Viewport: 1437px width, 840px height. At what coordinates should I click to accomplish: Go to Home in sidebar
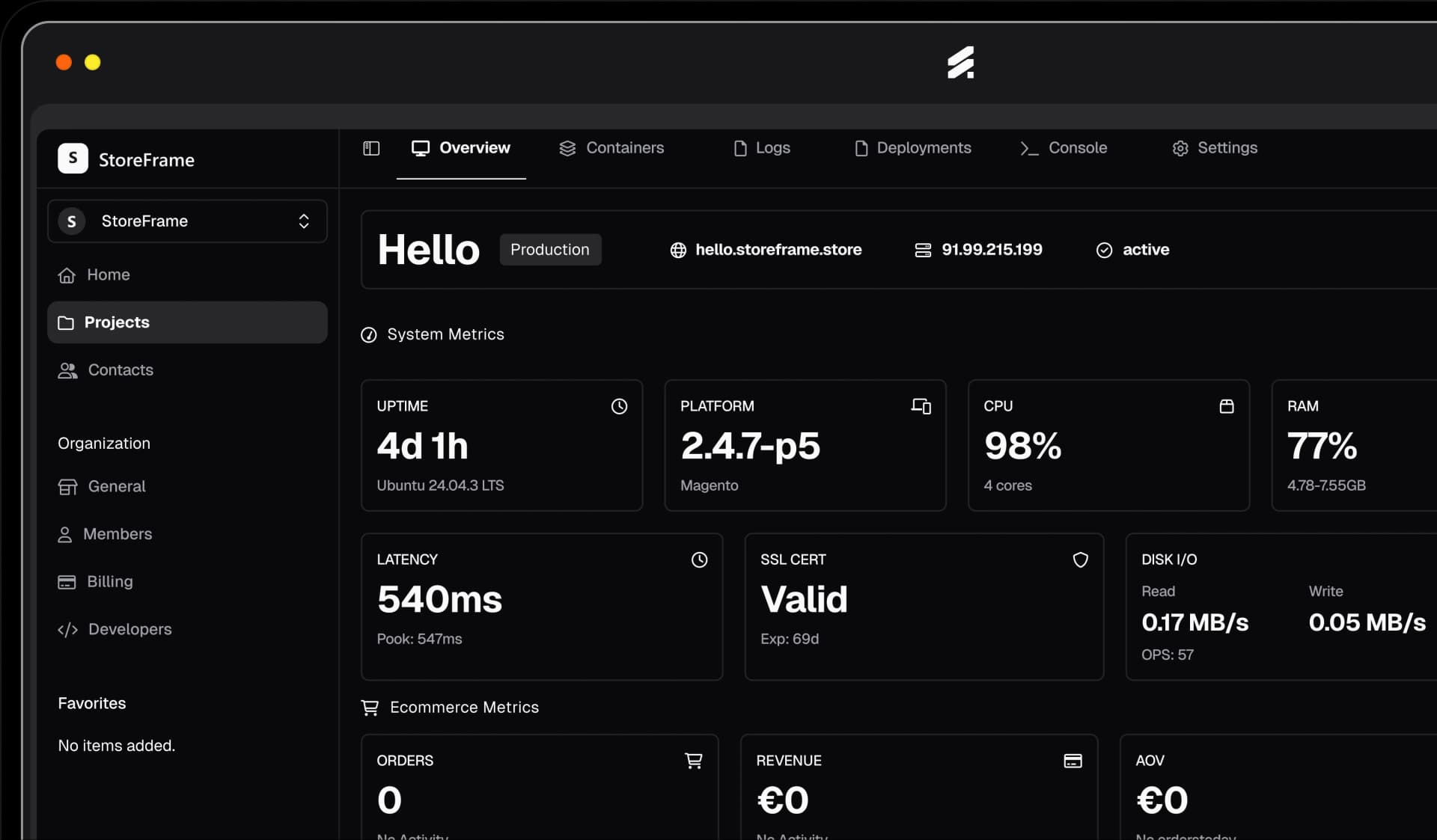108,275
